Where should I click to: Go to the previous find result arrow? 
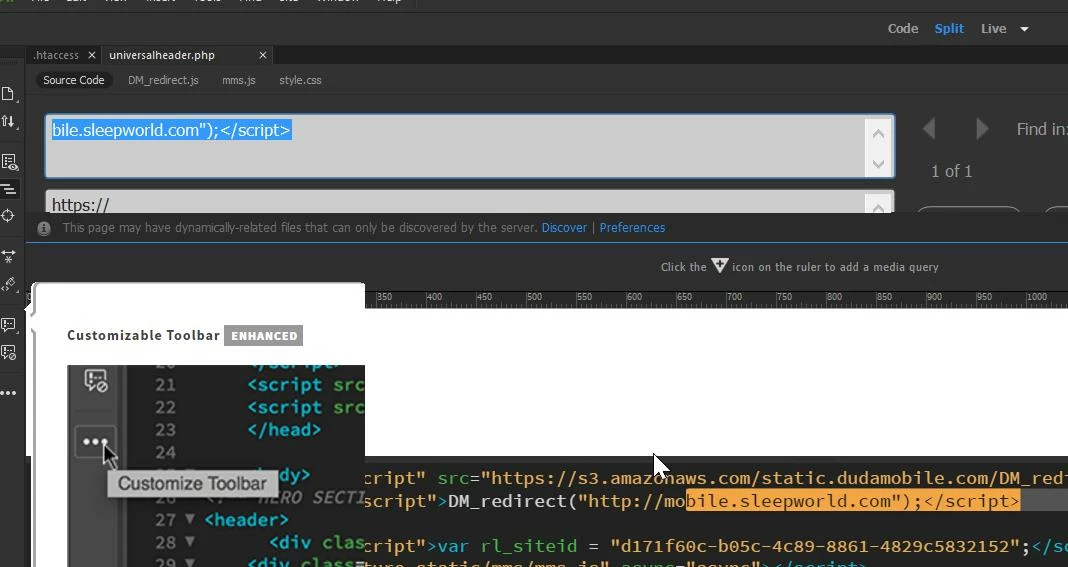point(929,129)
